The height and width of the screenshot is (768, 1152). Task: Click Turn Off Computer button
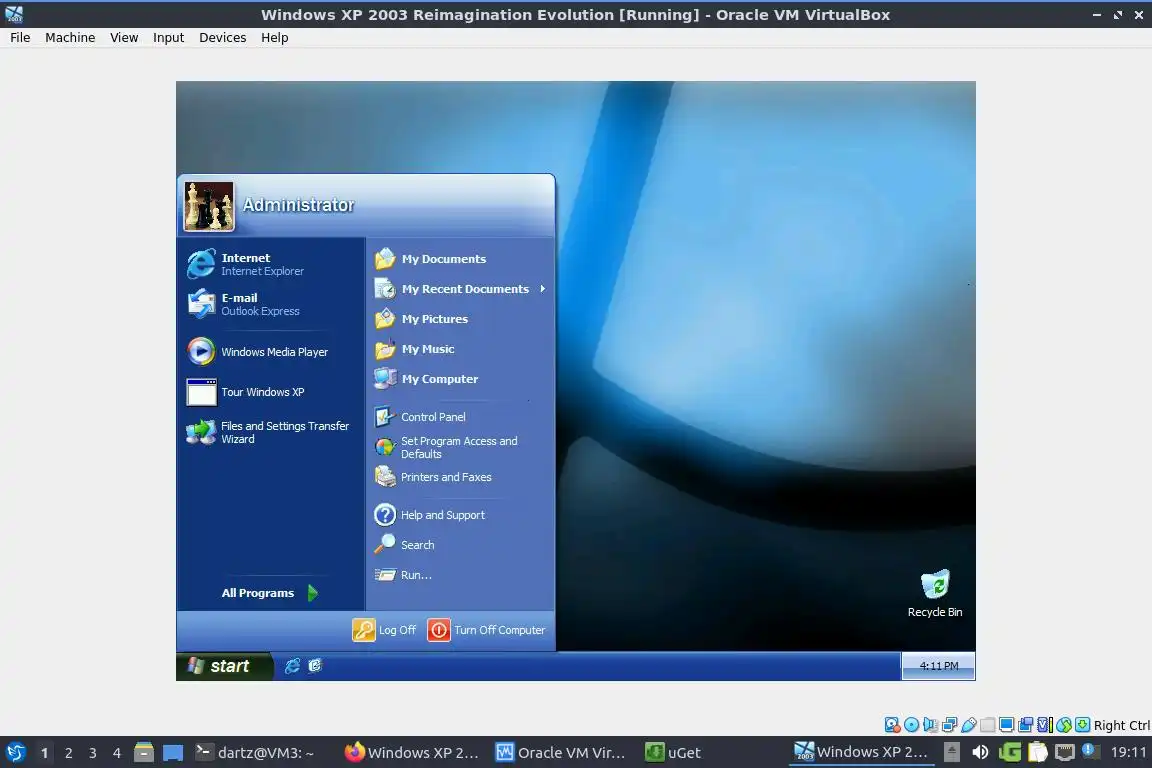point(486,630)
